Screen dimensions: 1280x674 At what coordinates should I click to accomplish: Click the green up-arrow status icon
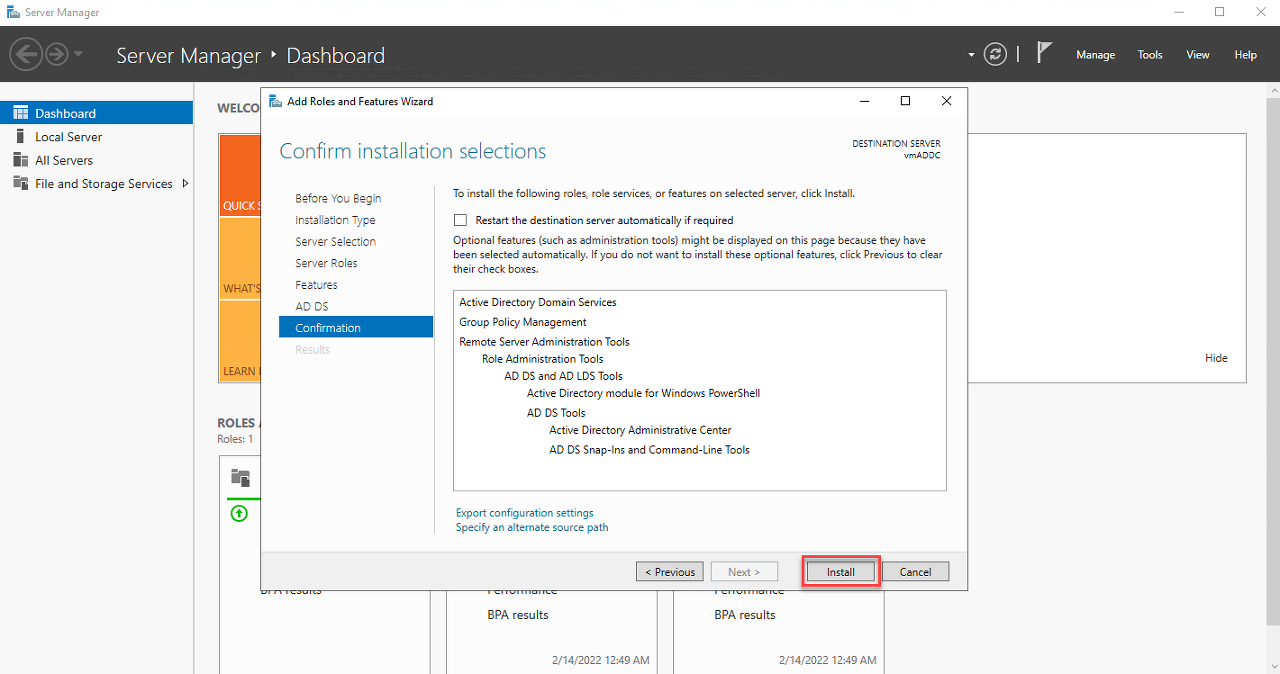tap(239, 514)
